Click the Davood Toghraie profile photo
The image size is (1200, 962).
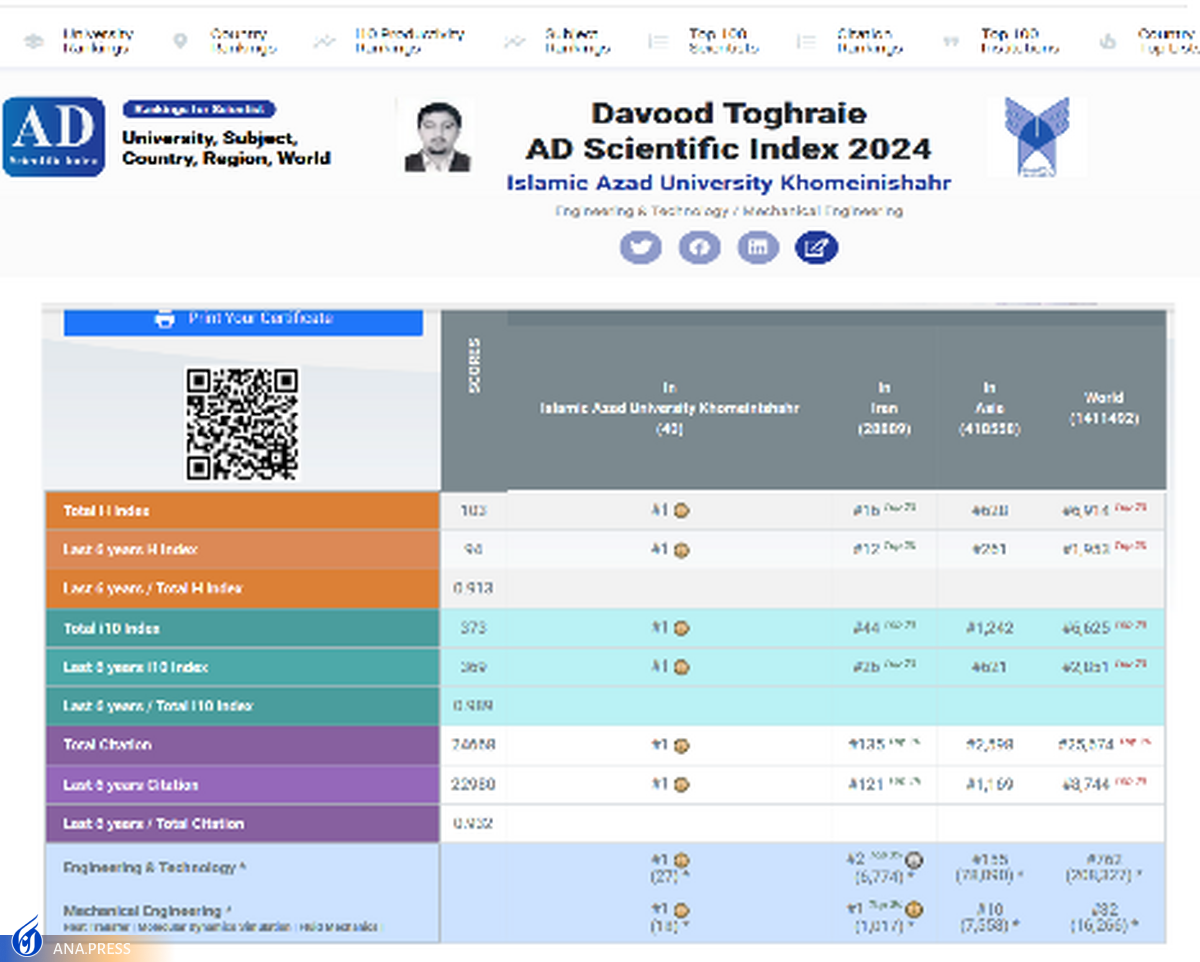click(x=437, y=137)
